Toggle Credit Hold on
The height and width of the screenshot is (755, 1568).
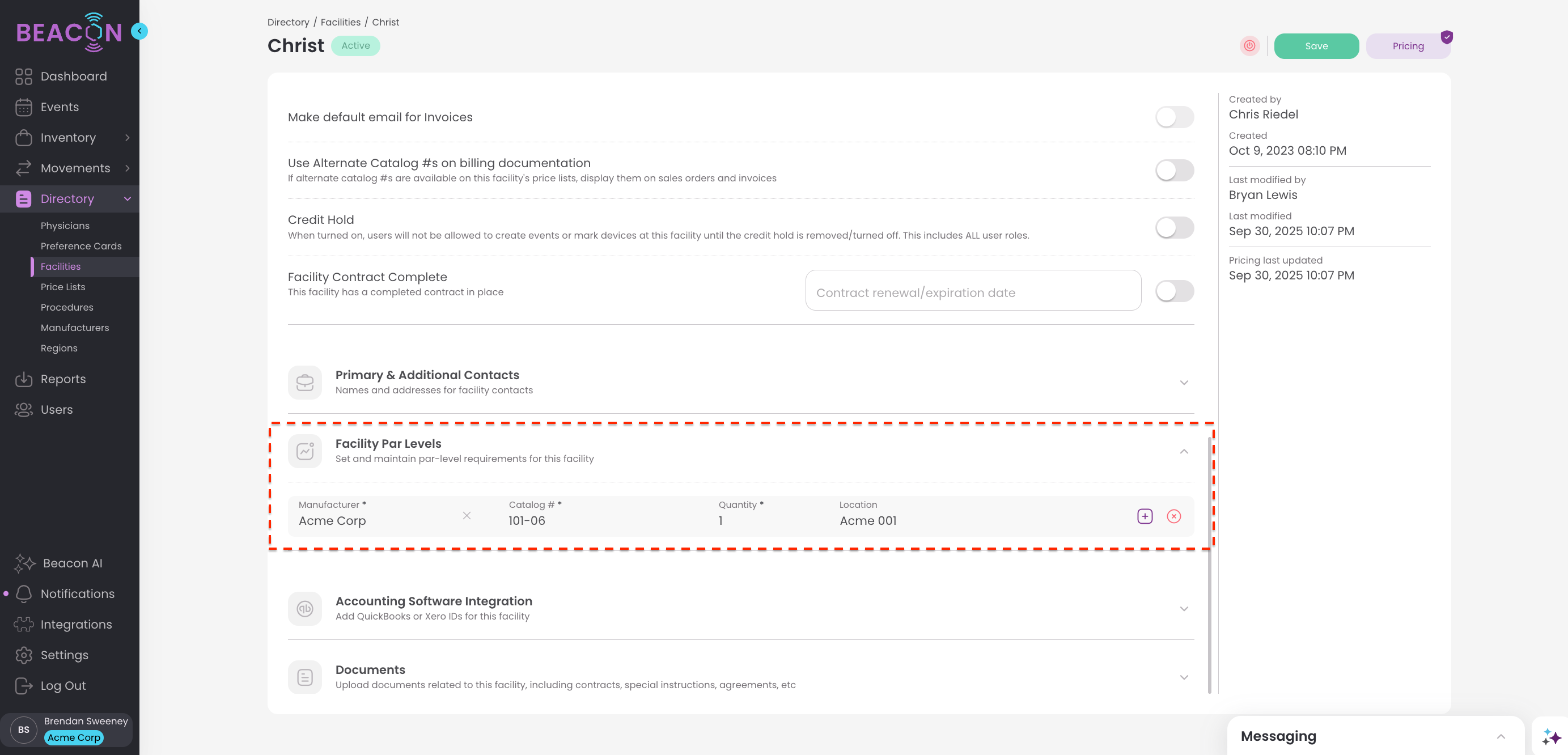(x=1173, y=227)
